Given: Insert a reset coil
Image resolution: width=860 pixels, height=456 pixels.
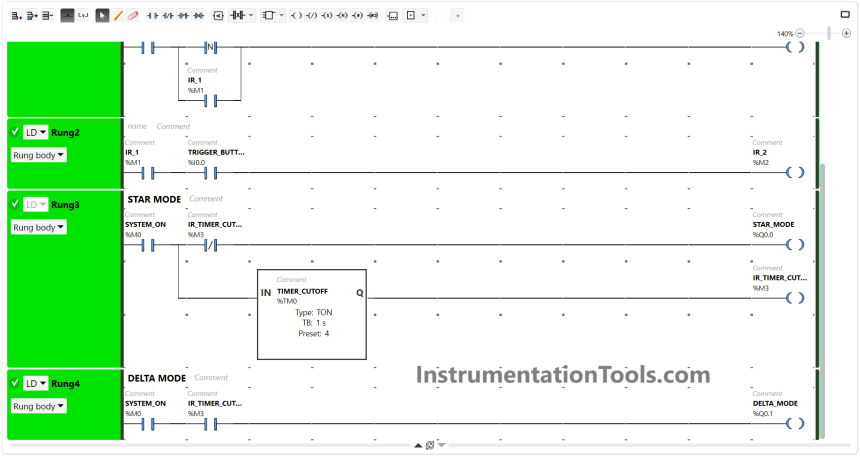Looking at the screenshot, I should [x=342, y=15].
